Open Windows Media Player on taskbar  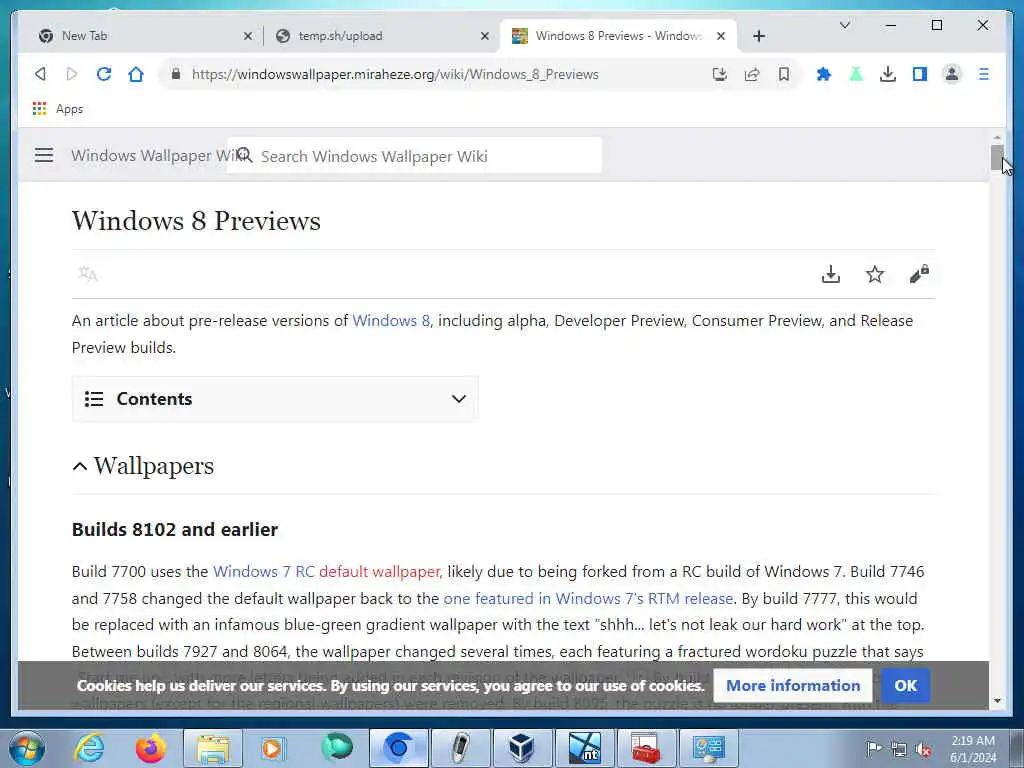pyautogui.click(x=272, y=748)
